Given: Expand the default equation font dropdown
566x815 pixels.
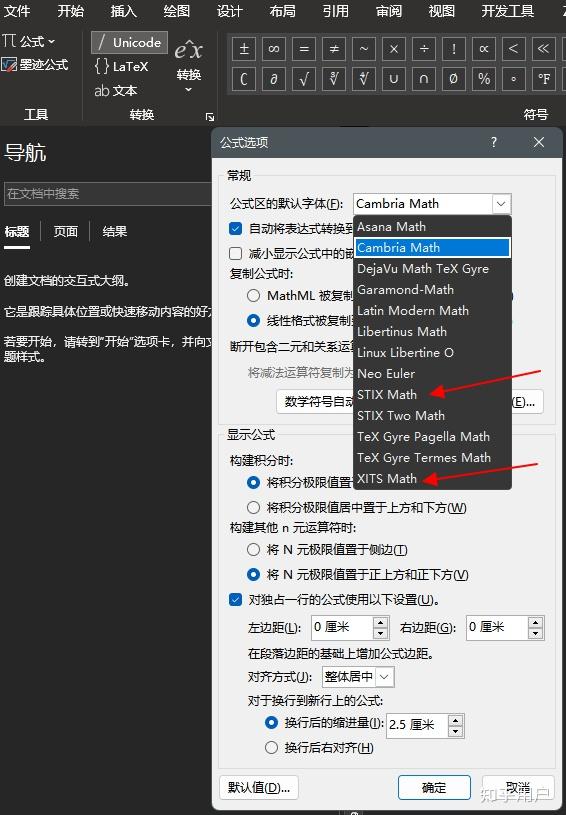Looking at the screenshot, I should tap(501, 204).
